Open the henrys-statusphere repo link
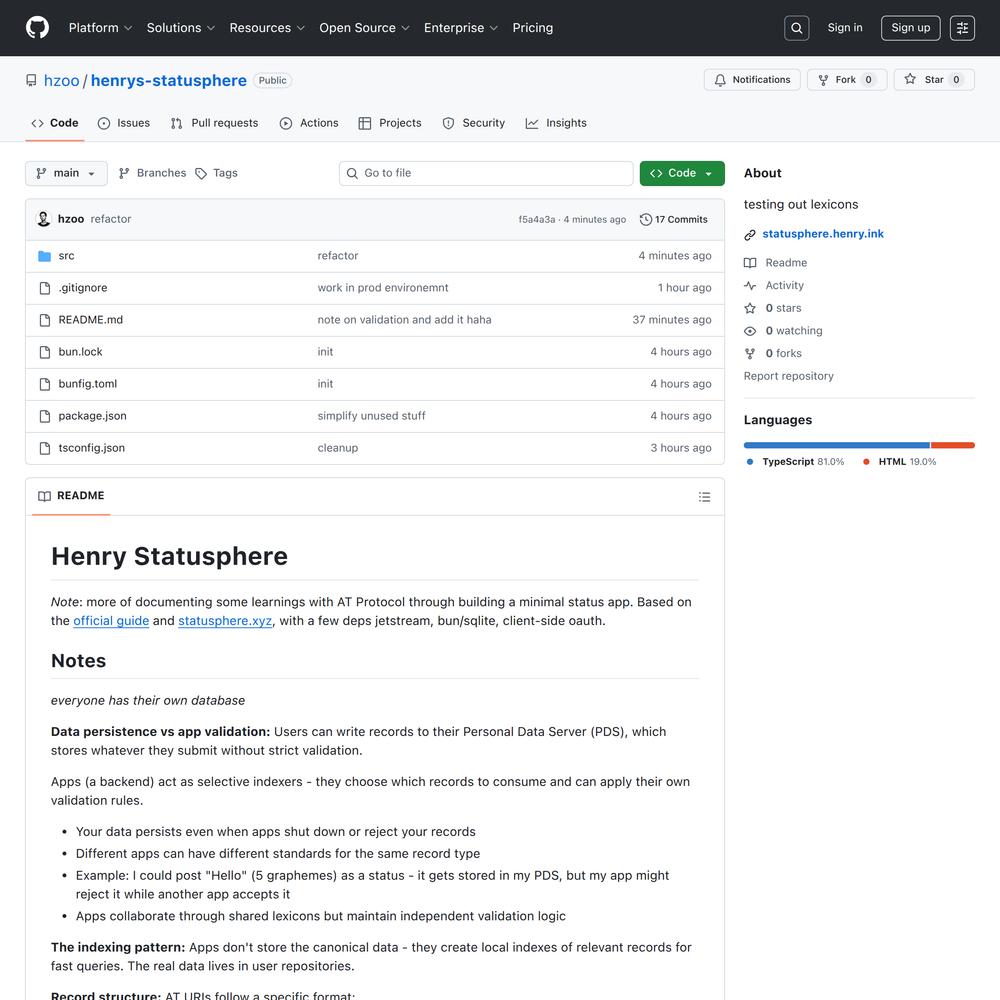Viewport: 1000px width, 1000px height. [168, 81]
